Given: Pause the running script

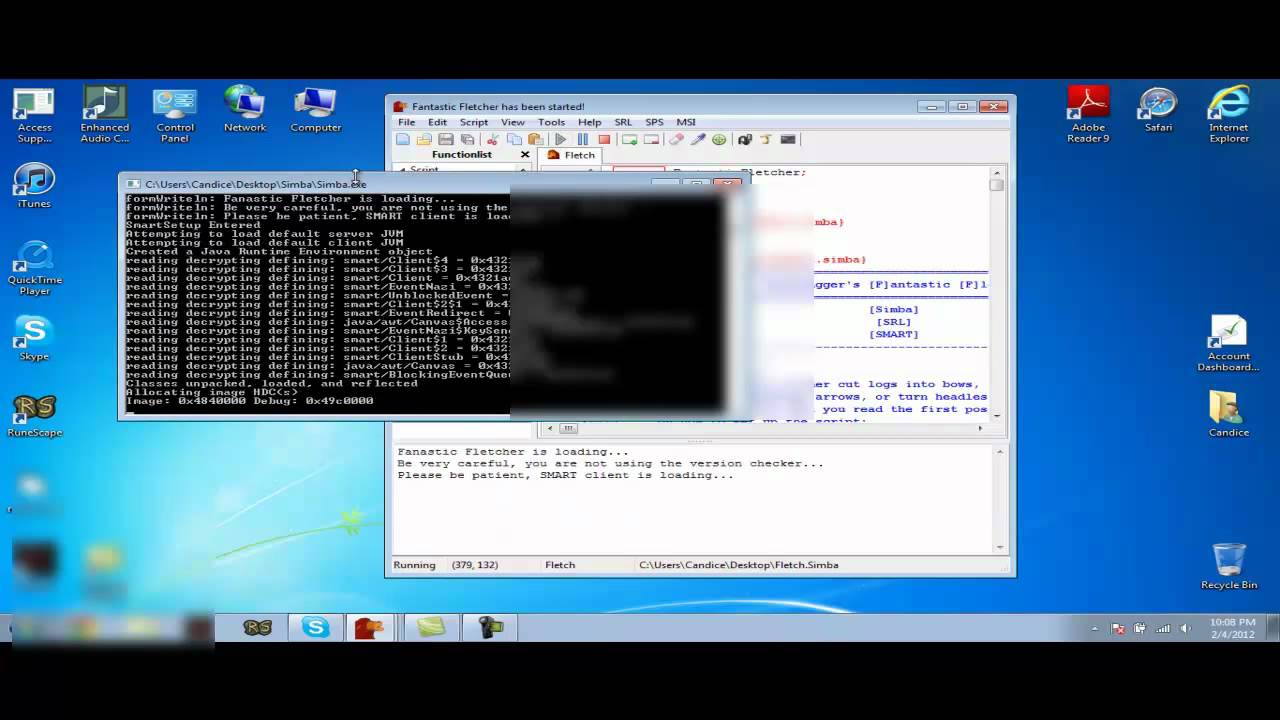Looking at the screenshot, I should click(x=582, y=140).
